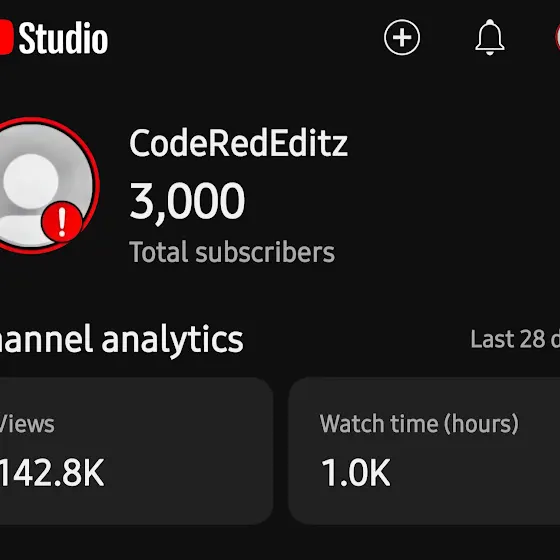Click the Last 28 days period text
Viewport: 560px width, 560px height.
point(515,339)
